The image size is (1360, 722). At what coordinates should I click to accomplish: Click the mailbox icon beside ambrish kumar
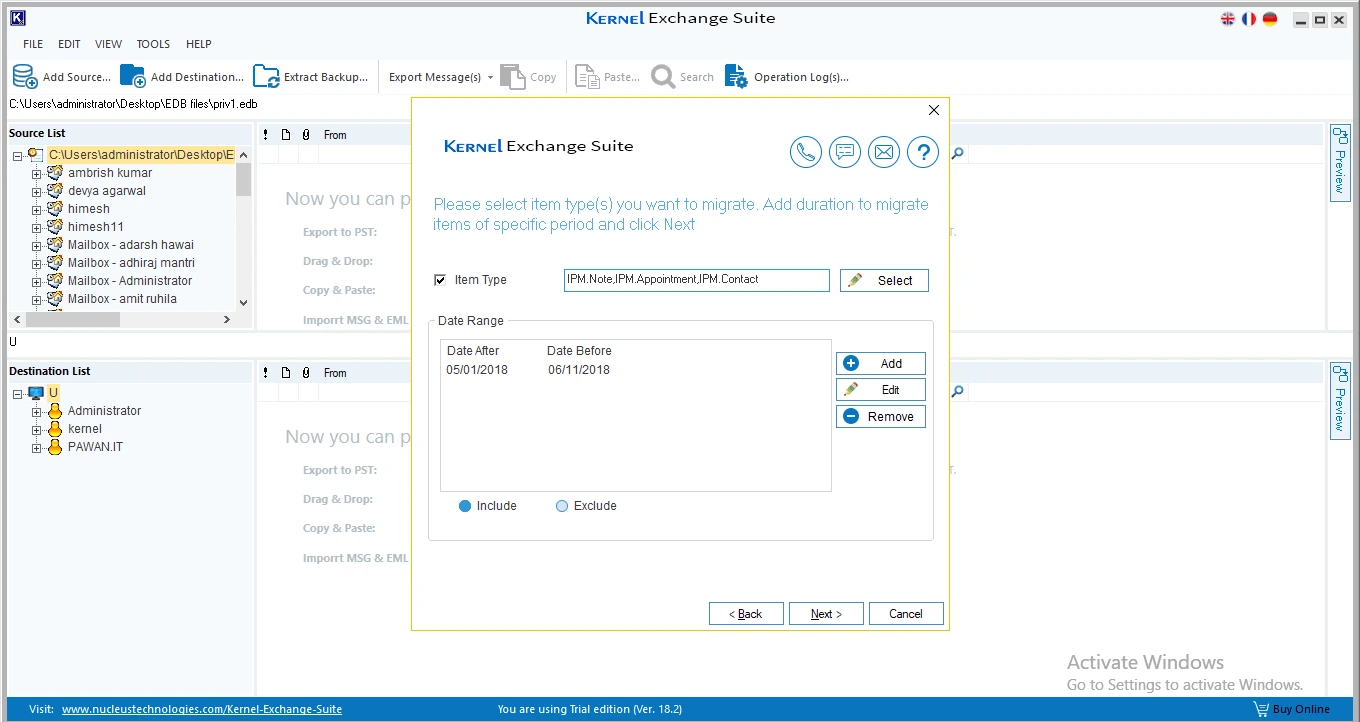[55, 173]
